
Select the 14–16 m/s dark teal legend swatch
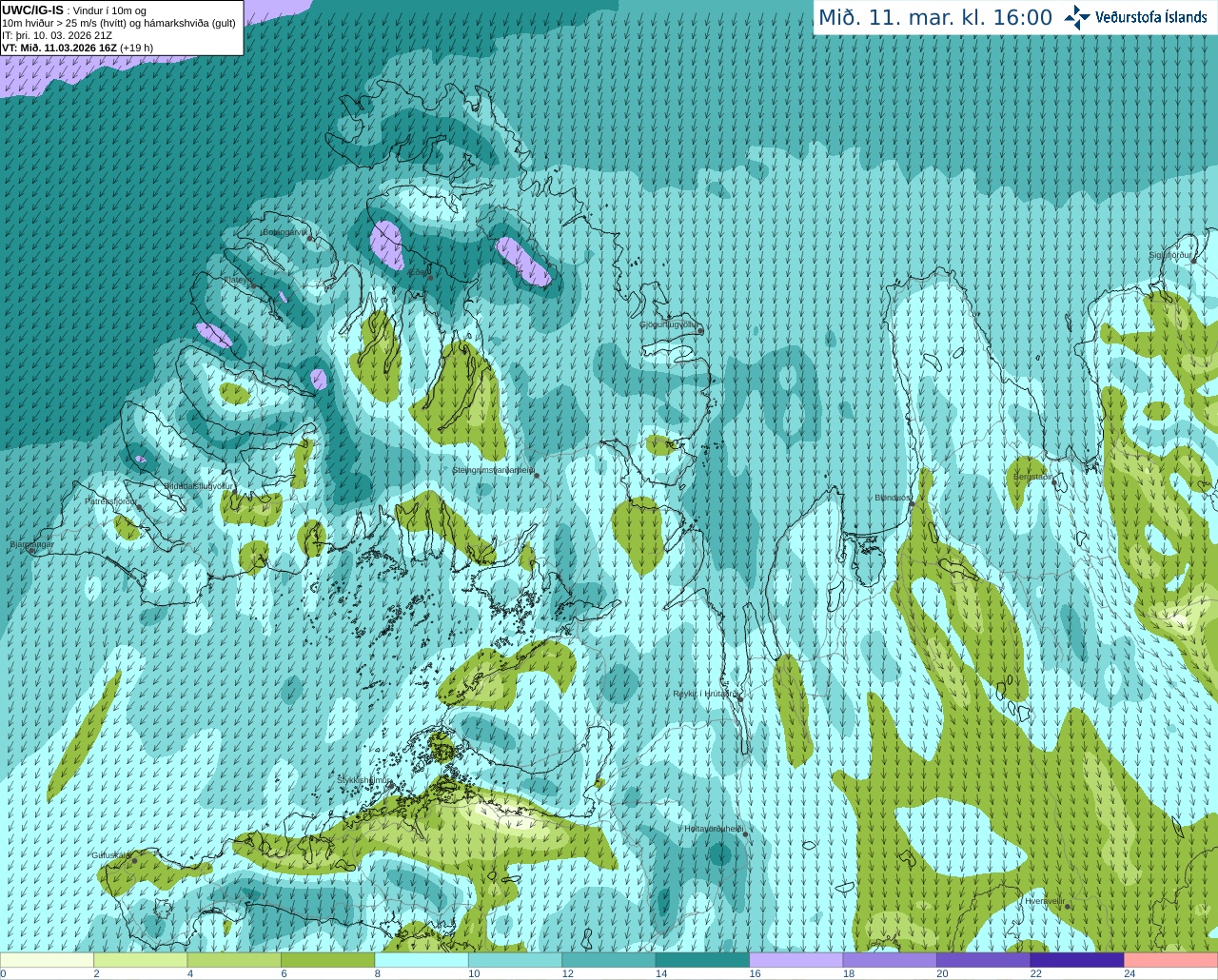pos(702,960)
